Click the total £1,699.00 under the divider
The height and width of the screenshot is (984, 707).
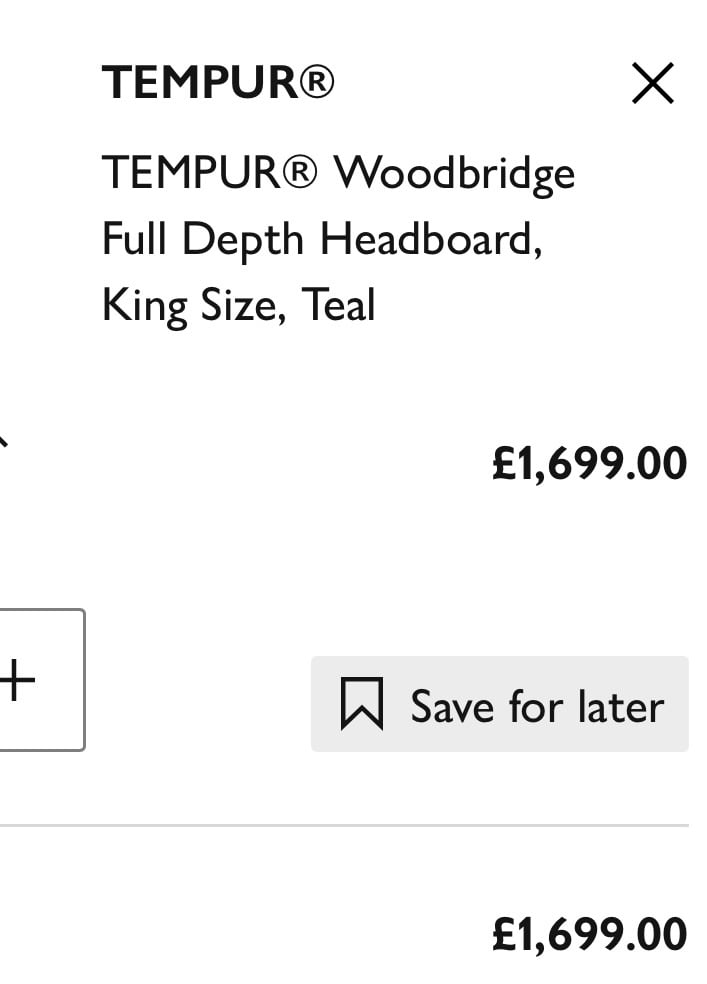pos(589,934)
